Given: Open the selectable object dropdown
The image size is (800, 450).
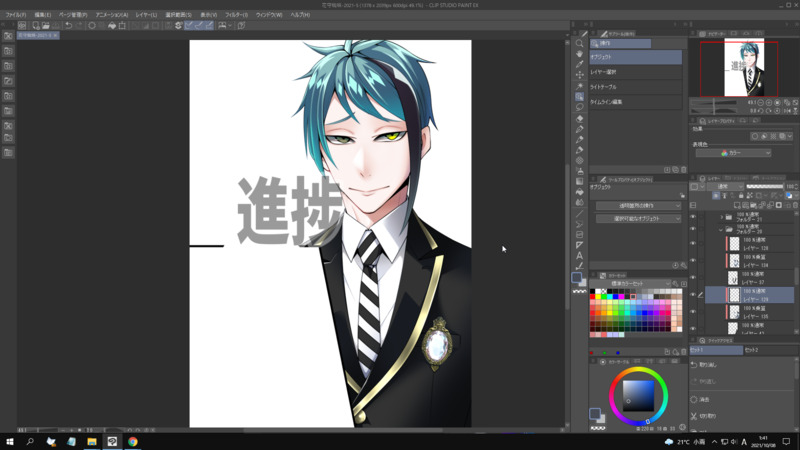Looking at the screenshot, I should point(638,218).
